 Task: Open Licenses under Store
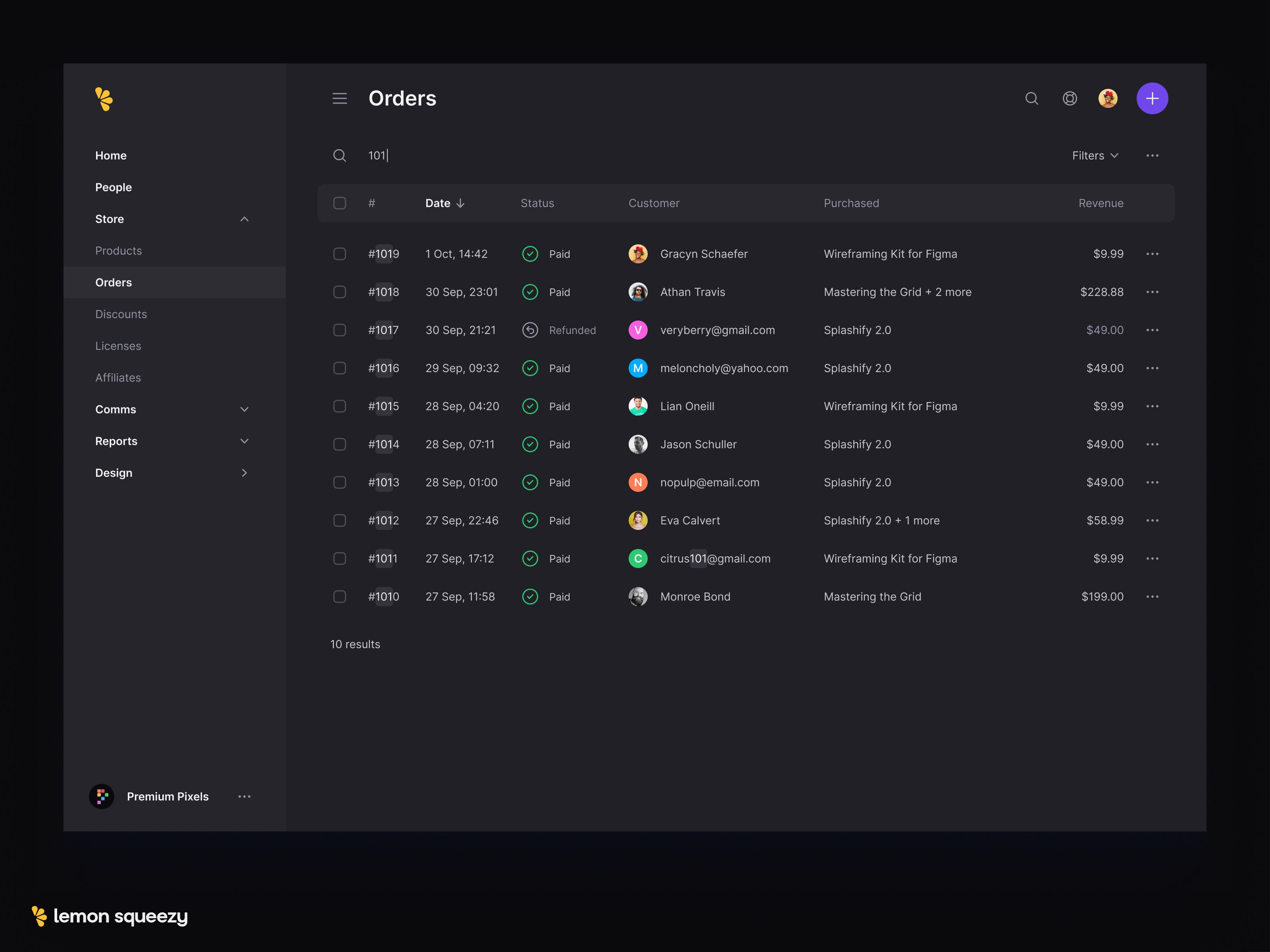118,346
